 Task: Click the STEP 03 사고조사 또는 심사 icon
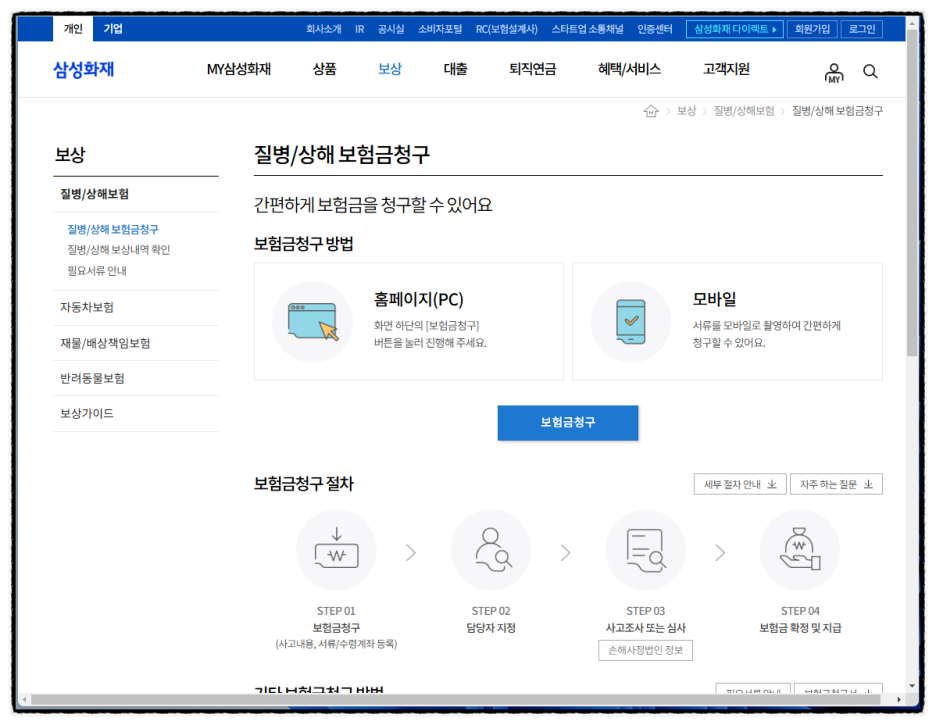click(x=646, y=550)
